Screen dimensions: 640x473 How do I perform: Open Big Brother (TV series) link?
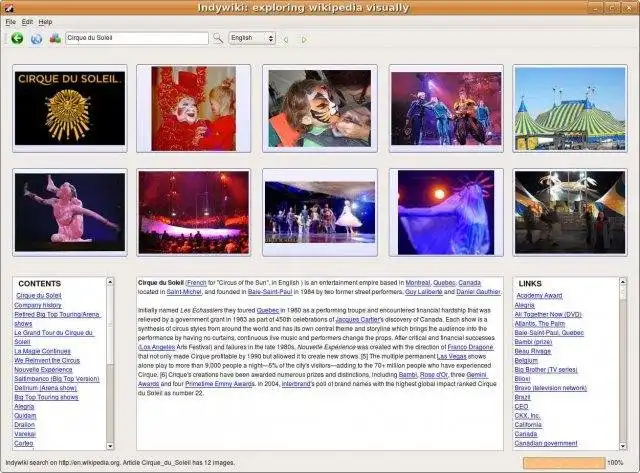(x=546, y=370)
